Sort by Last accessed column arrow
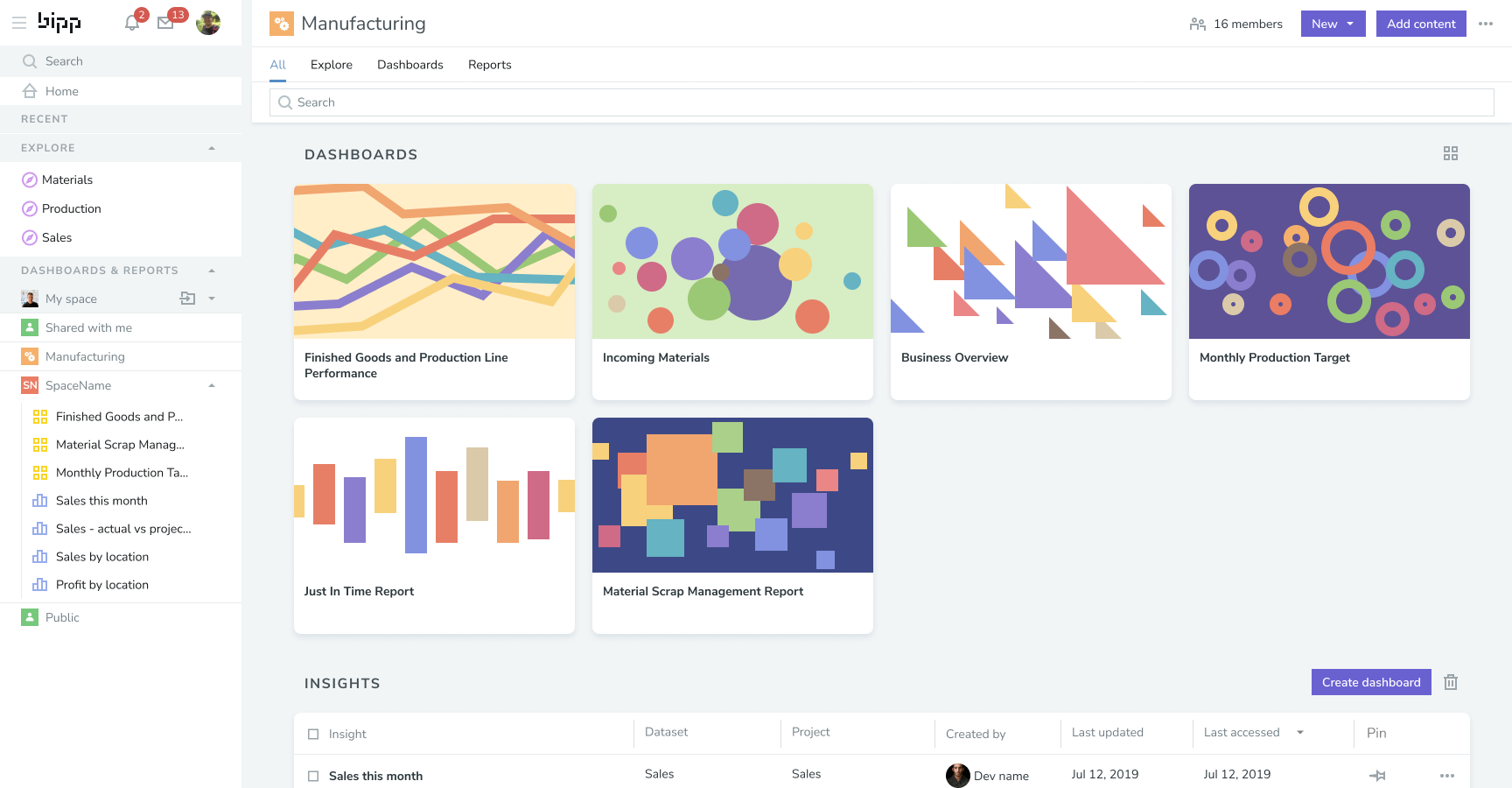The width and height of the screenshot is (1512, 788). (x=1300, y=733)
